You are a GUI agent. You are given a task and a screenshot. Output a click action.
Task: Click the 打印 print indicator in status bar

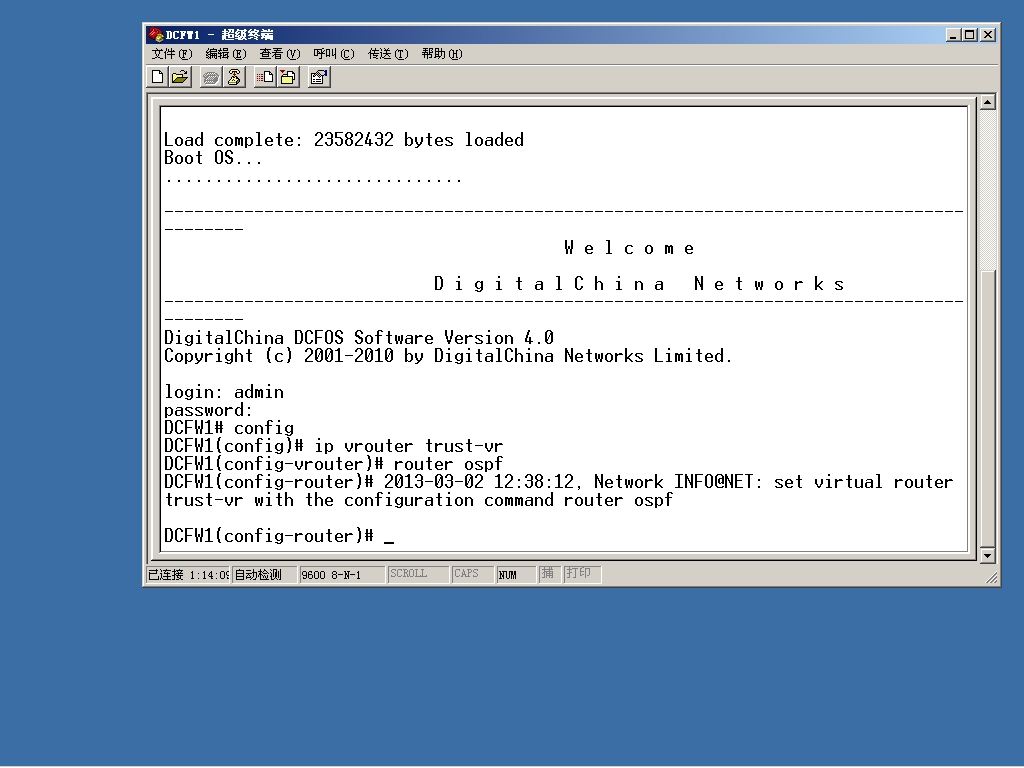(x=581, y=574)
